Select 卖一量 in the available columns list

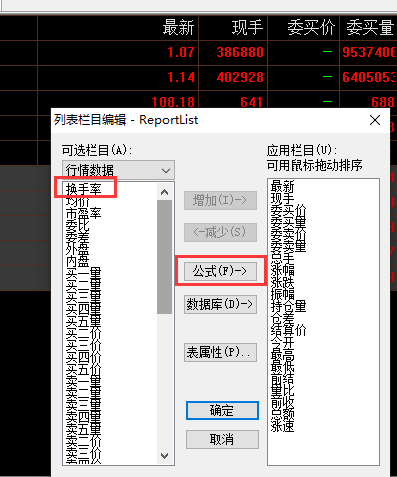pyautogui.click(x=84, y=381)
